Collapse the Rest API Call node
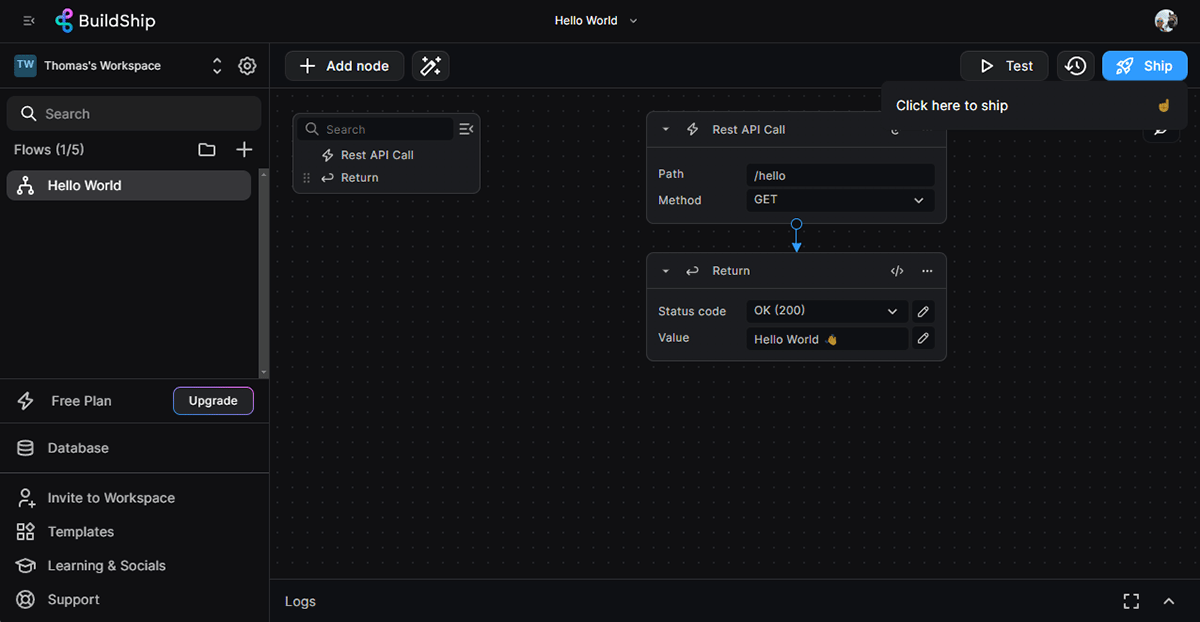This screenshot has height=622, width=1200. point(666,130)
